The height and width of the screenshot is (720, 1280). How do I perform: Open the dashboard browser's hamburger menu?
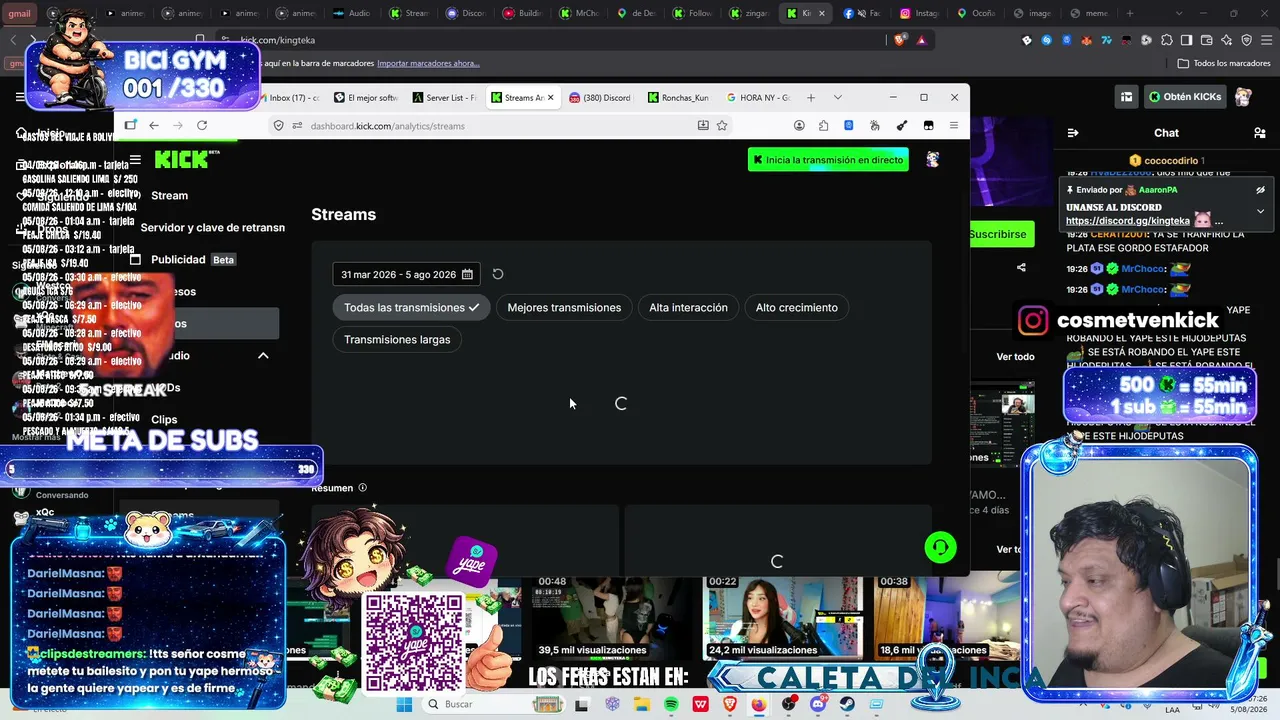pyautogui.click(x=954, y=125)
